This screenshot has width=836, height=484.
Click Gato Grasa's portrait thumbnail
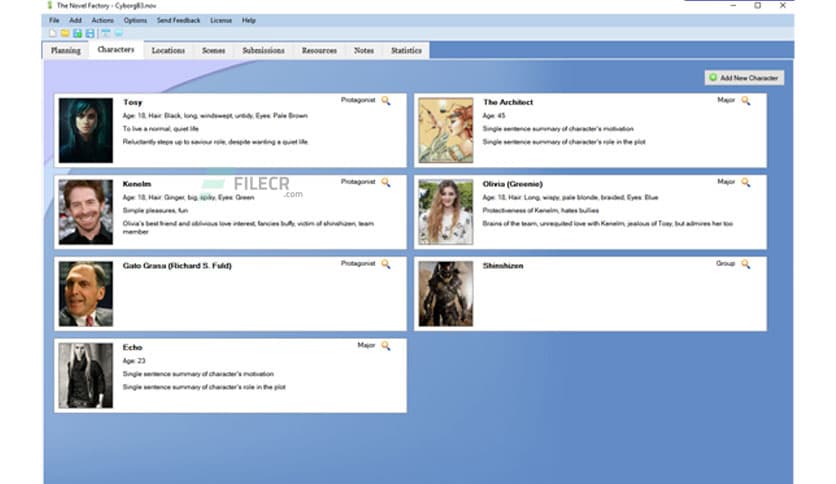click(86, 293)
